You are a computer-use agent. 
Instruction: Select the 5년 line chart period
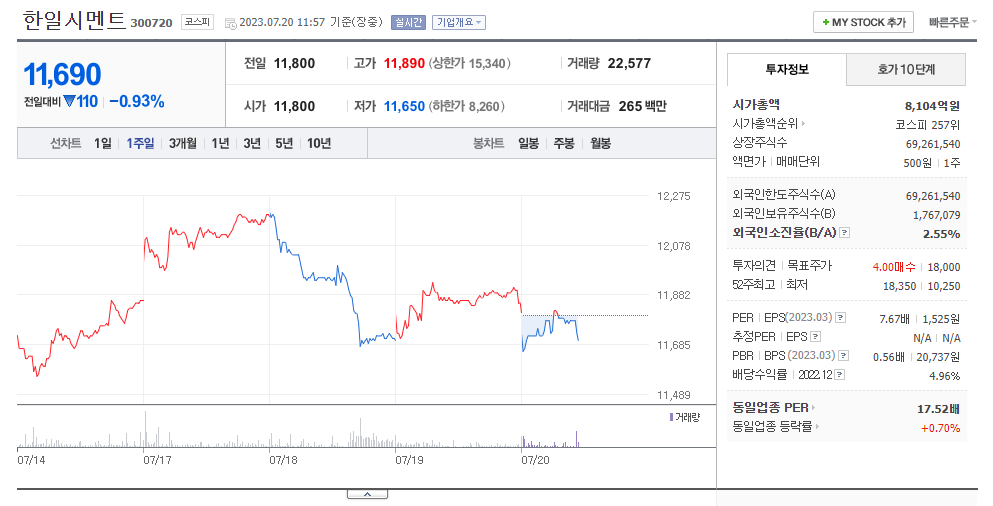tap(284, 143)
